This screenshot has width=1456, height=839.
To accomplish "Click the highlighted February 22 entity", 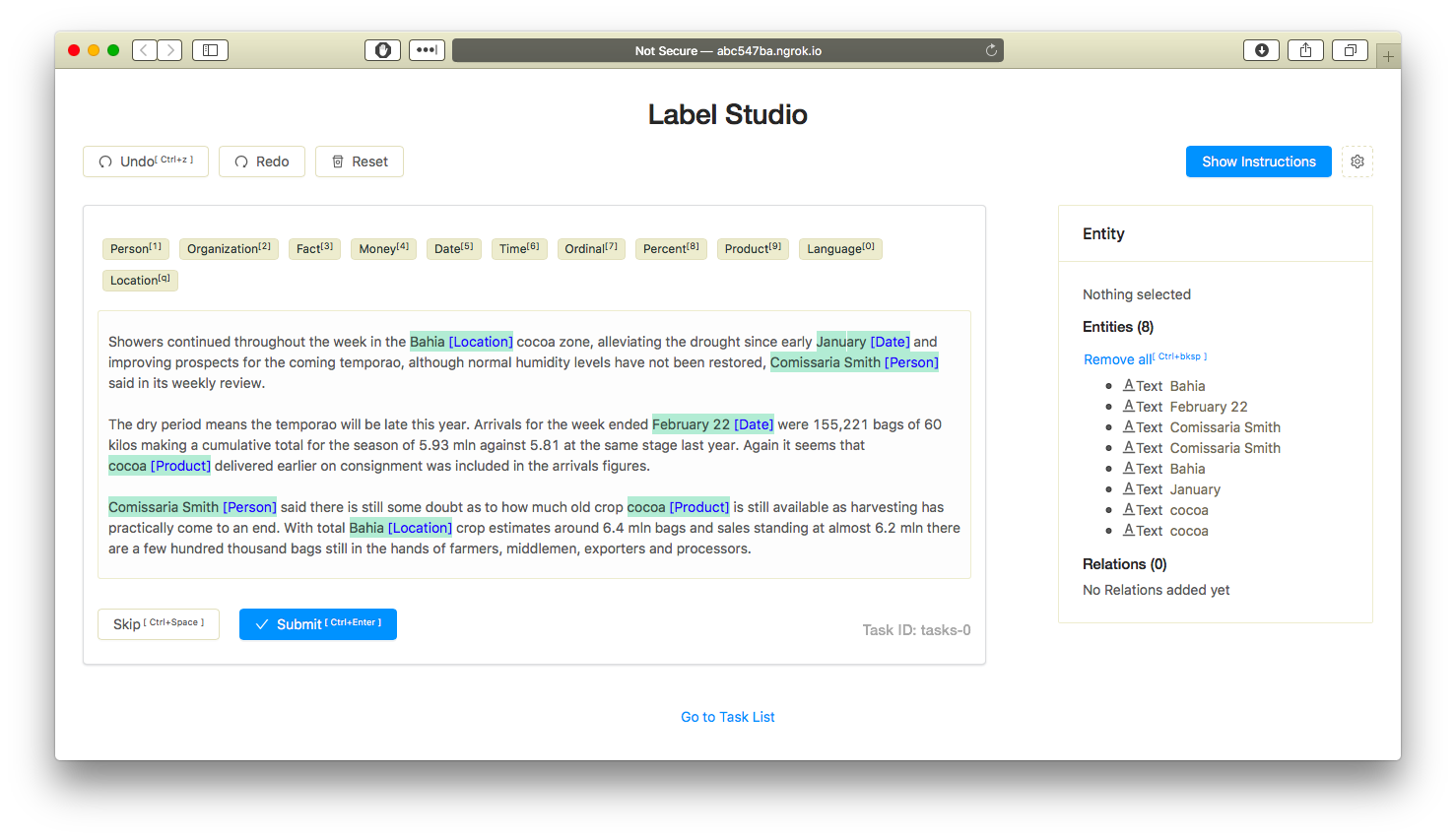I will click(713, 424).
